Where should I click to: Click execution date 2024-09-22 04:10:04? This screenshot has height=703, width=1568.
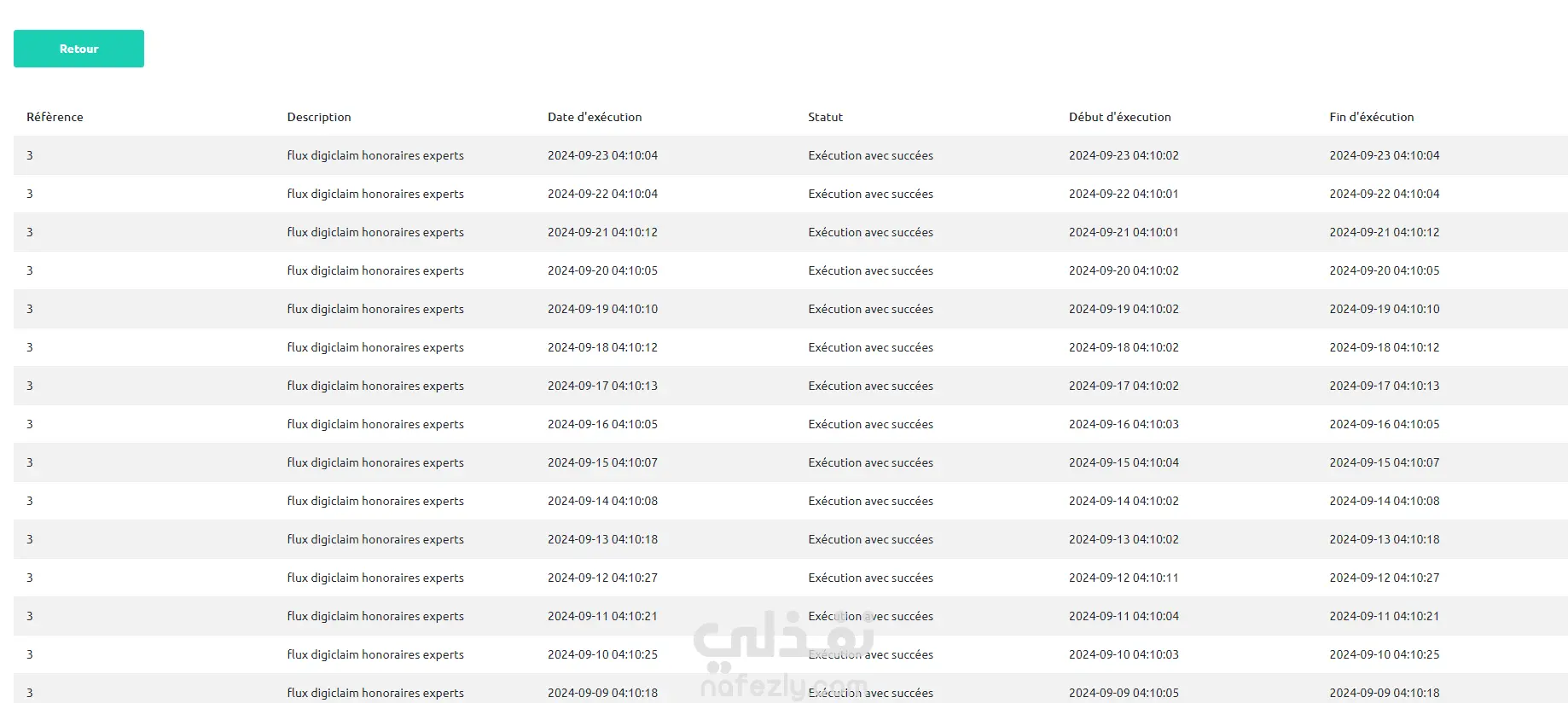pyautogui.click(x=602, y=194)
